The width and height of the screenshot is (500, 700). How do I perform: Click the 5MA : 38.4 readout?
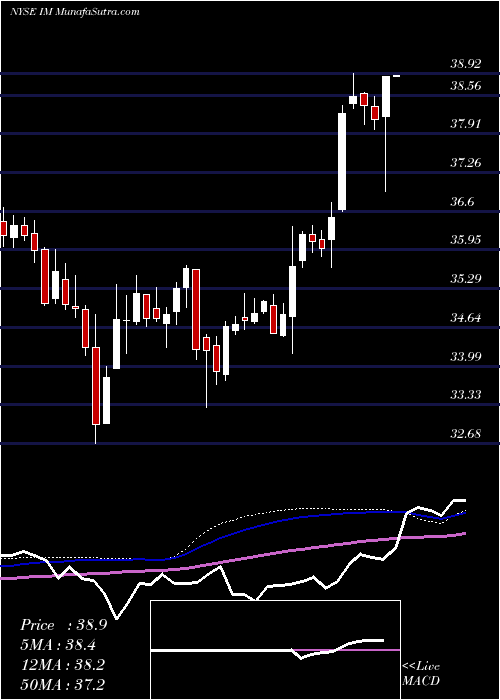tap(59, 645)
